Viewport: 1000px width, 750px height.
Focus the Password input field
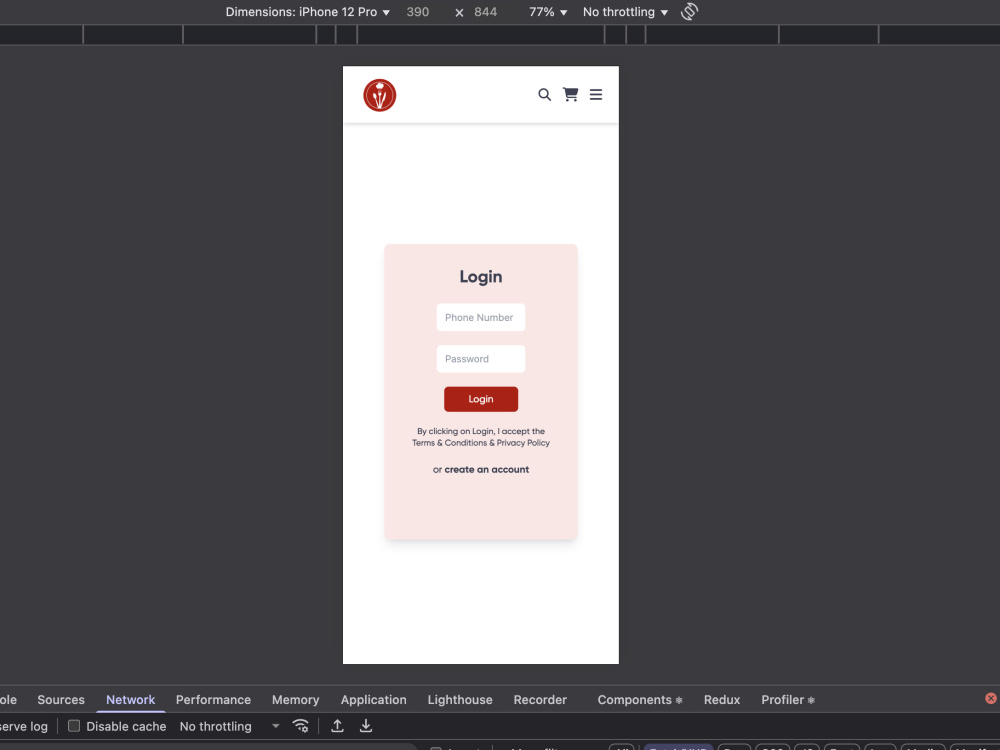click(x=481, y=358)
